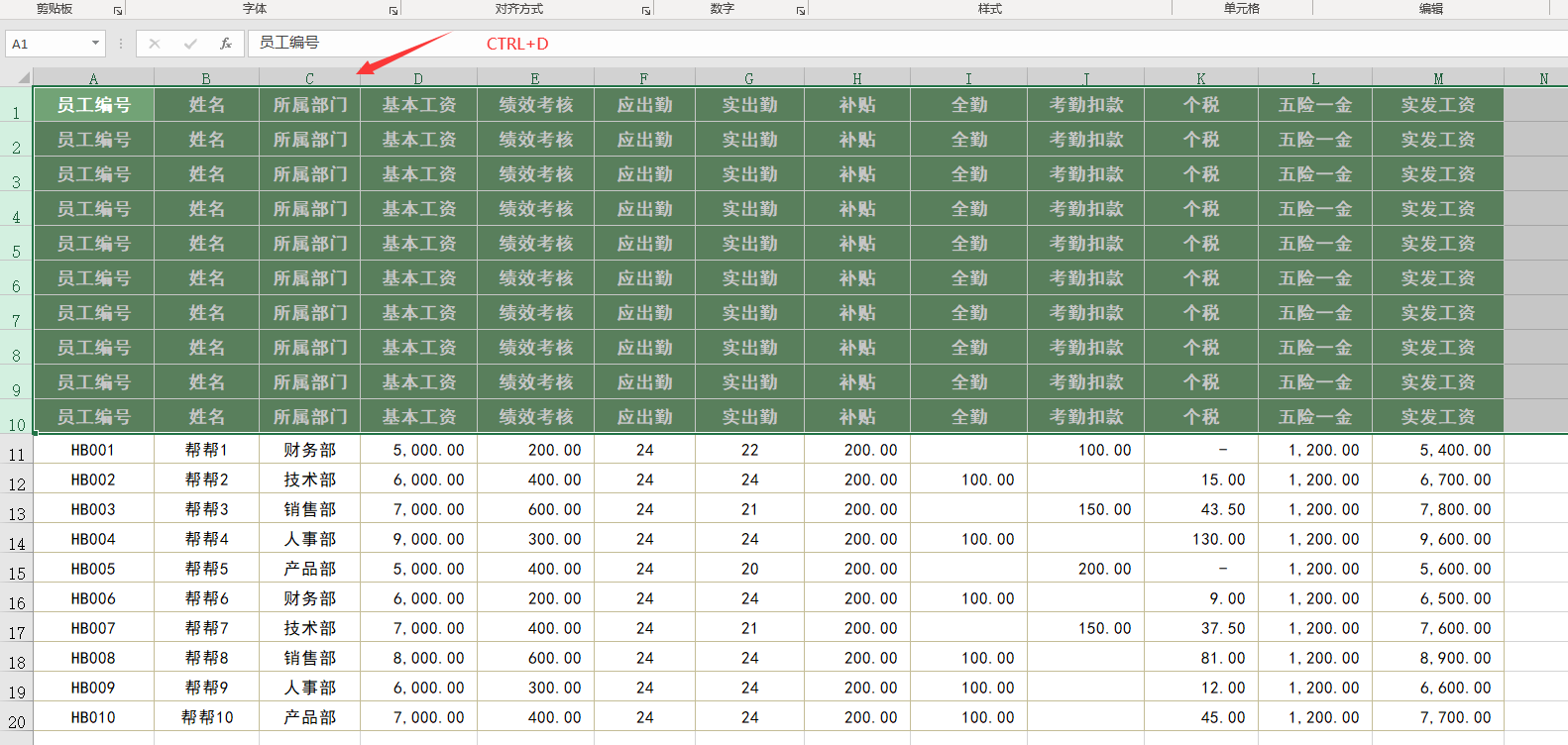Open the 剪贴板 clipboard dialog launcher

tap(118, 11)
